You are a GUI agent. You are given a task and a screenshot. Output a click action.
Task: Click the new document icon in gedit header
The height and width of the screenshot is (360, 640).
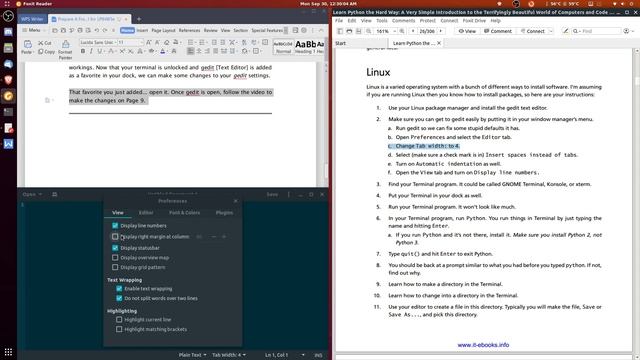[54, 194]
